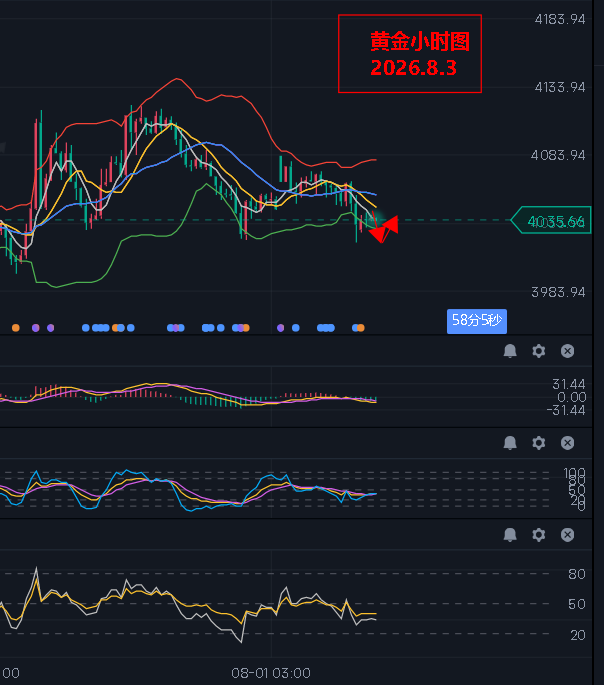Click the current price tag 4035.66
Image resolution: width=604 pixels, height=685 pixels.
(551, 220)
